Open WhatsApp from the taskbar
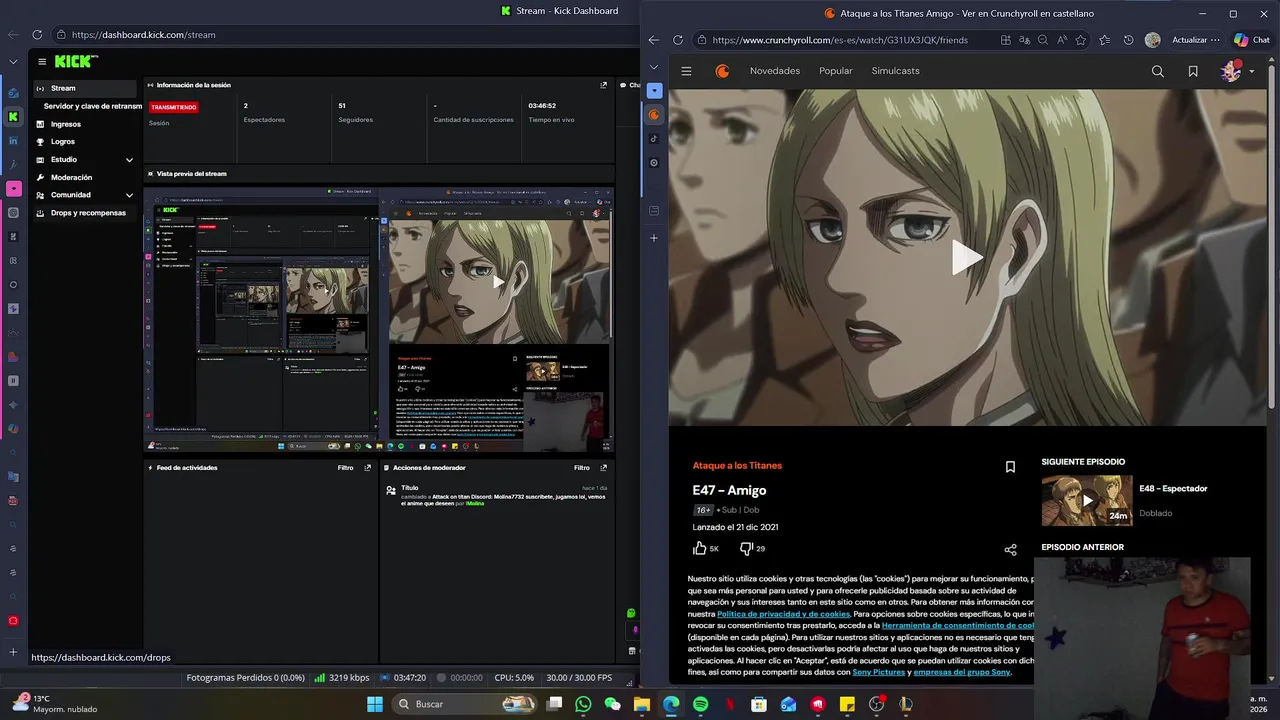1280x720 pixels. (x=583, y=704)
